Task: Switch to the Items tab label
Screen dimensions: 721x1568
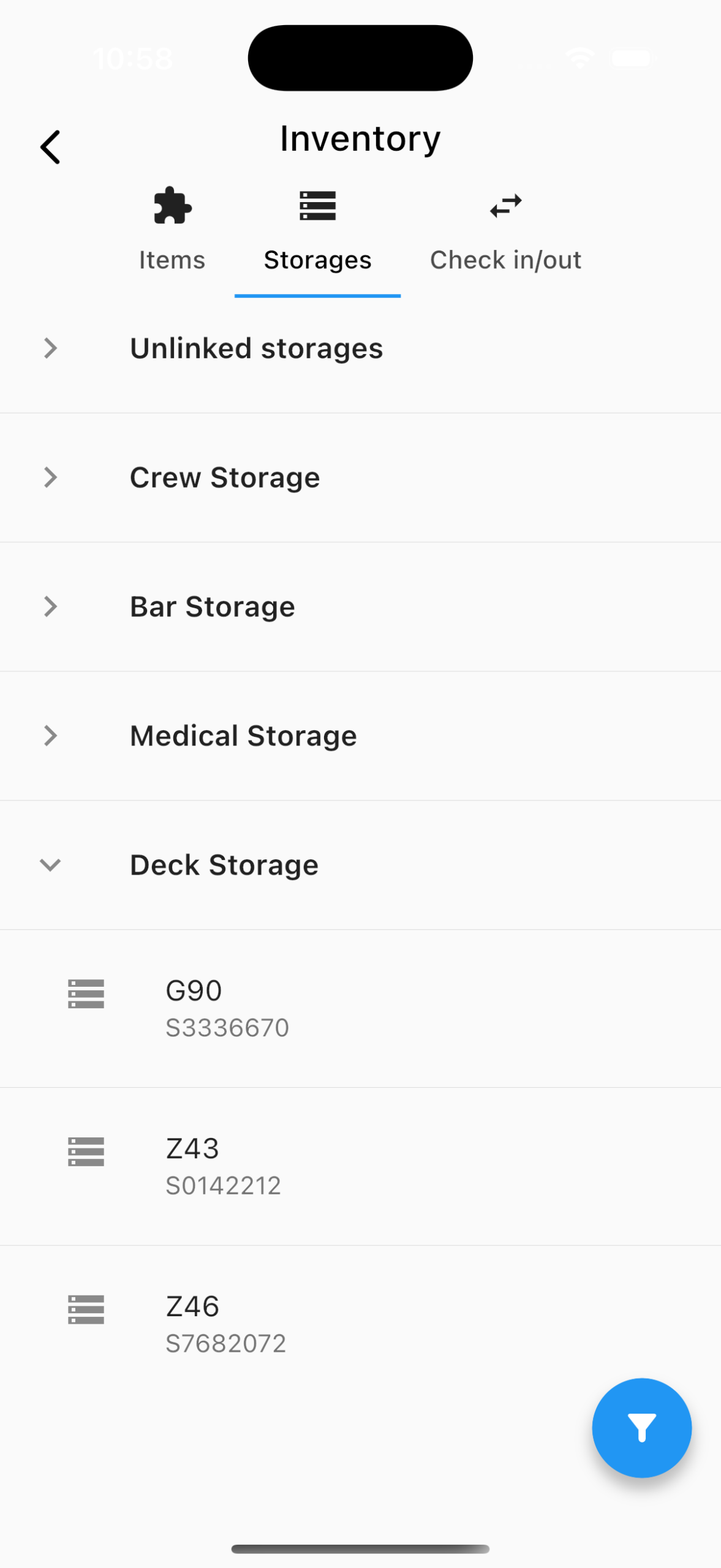Action: (x=172, y=260)
